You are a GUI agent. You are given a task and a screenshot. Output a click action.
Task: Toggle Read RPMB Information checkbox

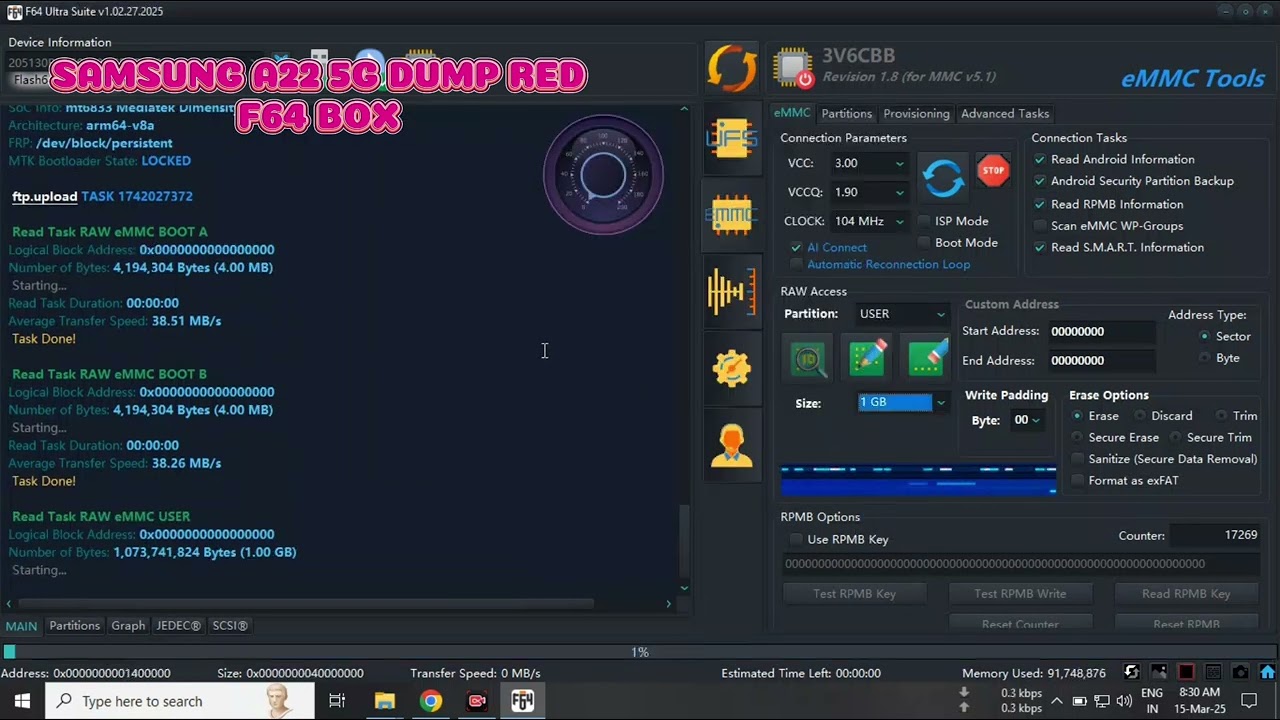tap(1040, 204)
